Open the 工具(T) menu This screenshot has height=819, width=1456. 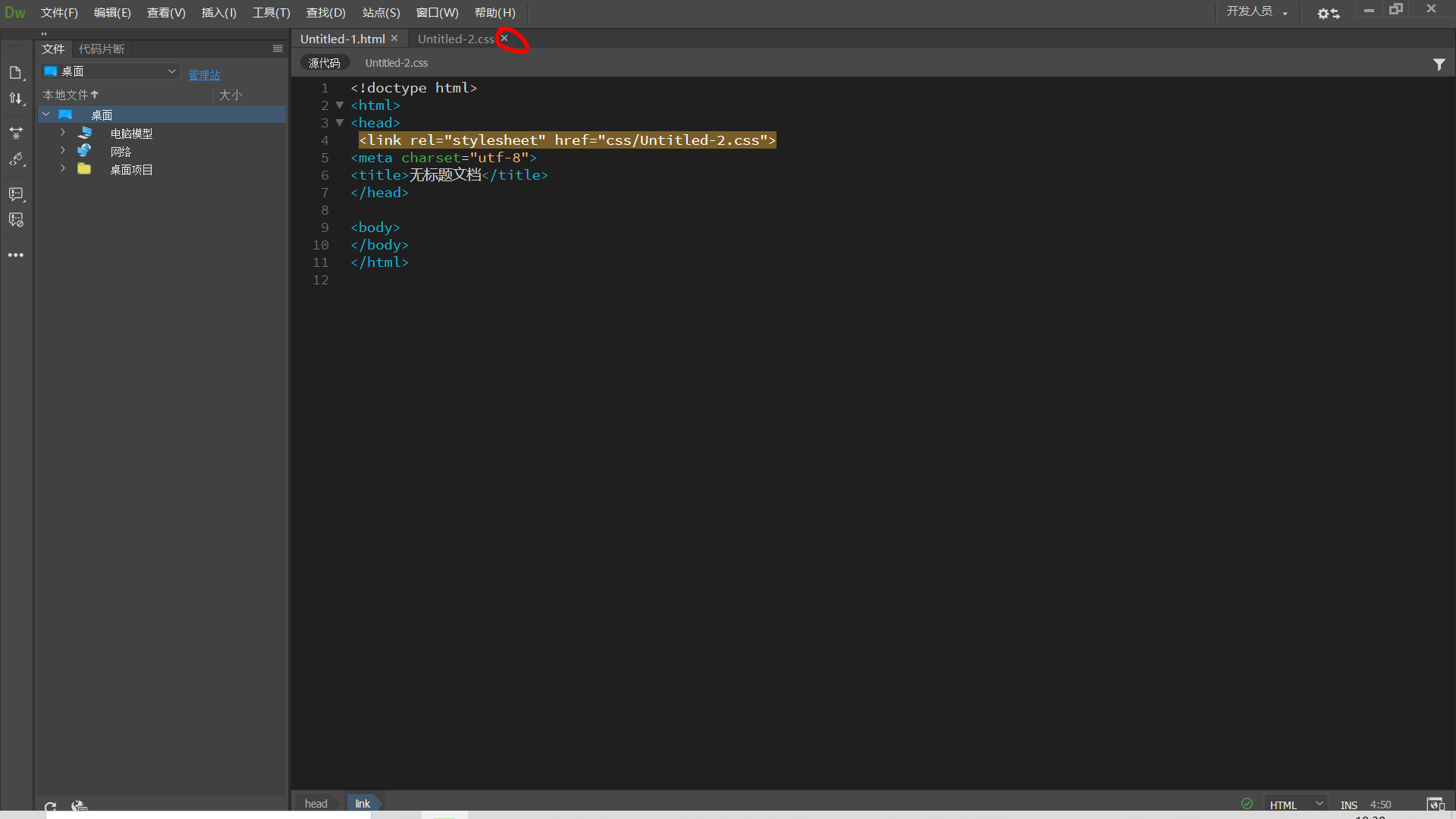(271, 13)
